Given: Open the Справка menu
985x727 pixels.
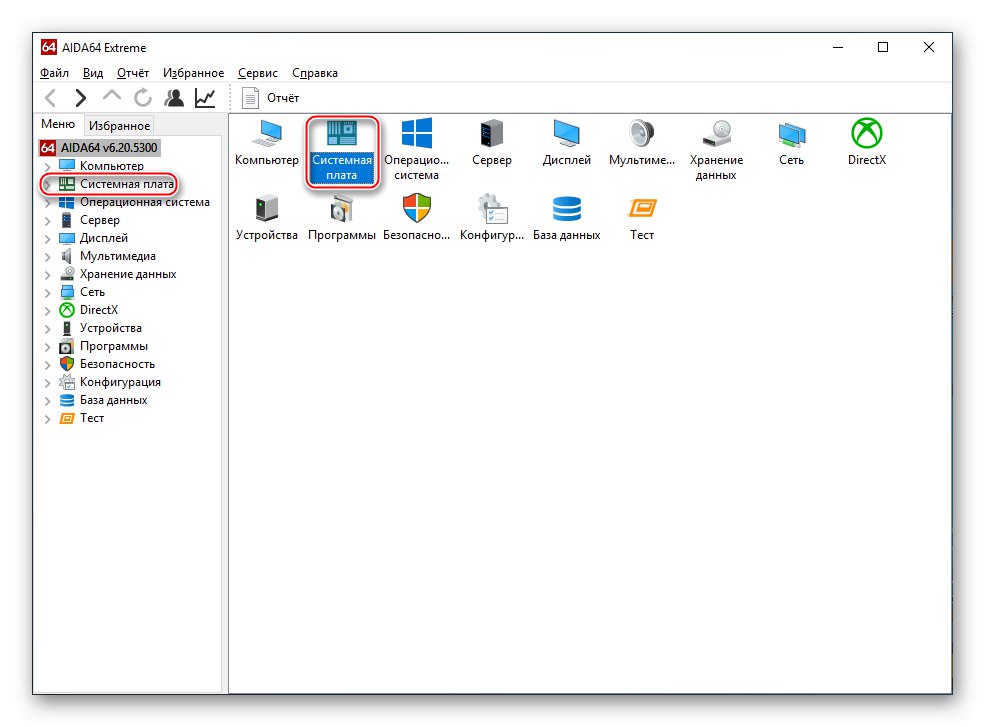Looking at the screenshot, I should pos(315,73).
